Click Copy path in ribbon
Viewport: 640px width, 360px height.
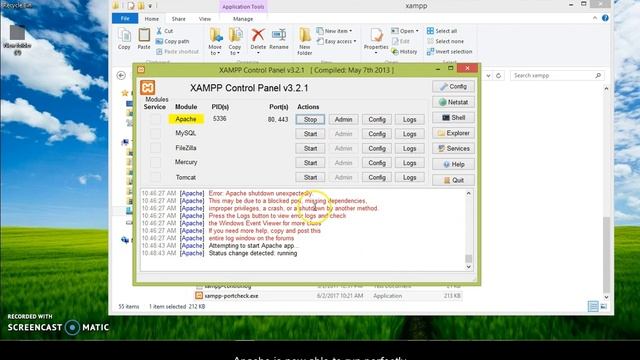click(172, 41)
